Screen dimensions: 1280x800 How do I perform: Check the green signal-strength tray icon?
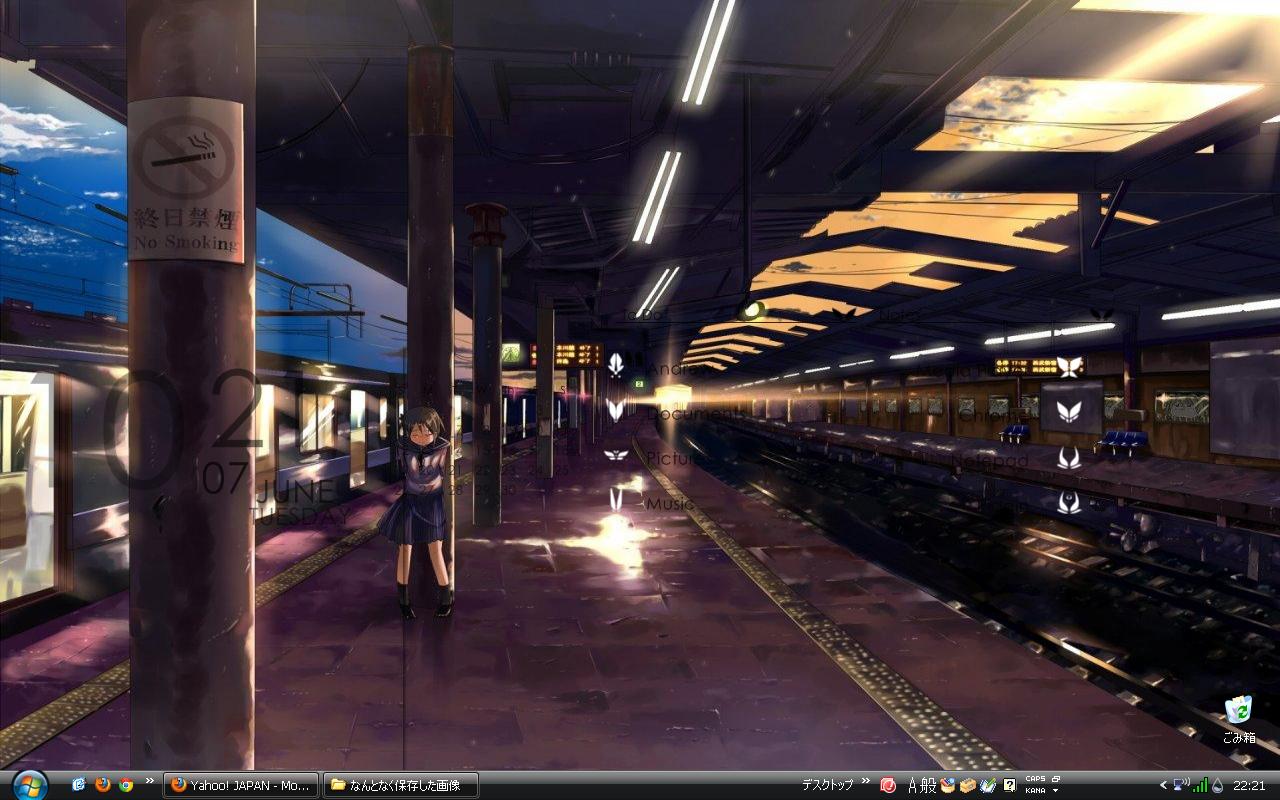point(1200,785)
